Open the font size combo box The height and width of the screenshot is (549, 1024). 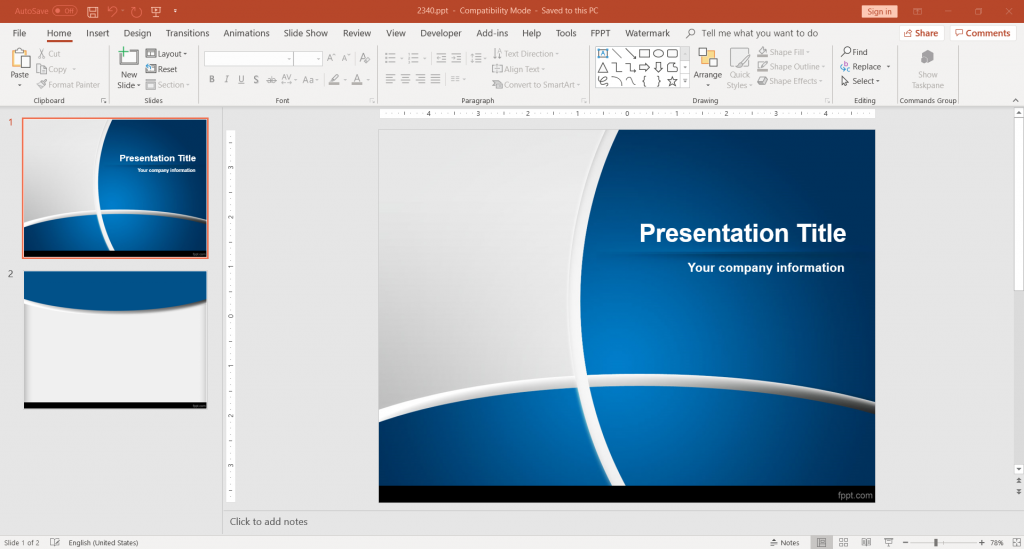pyautogui.click(x=308, y=59)
